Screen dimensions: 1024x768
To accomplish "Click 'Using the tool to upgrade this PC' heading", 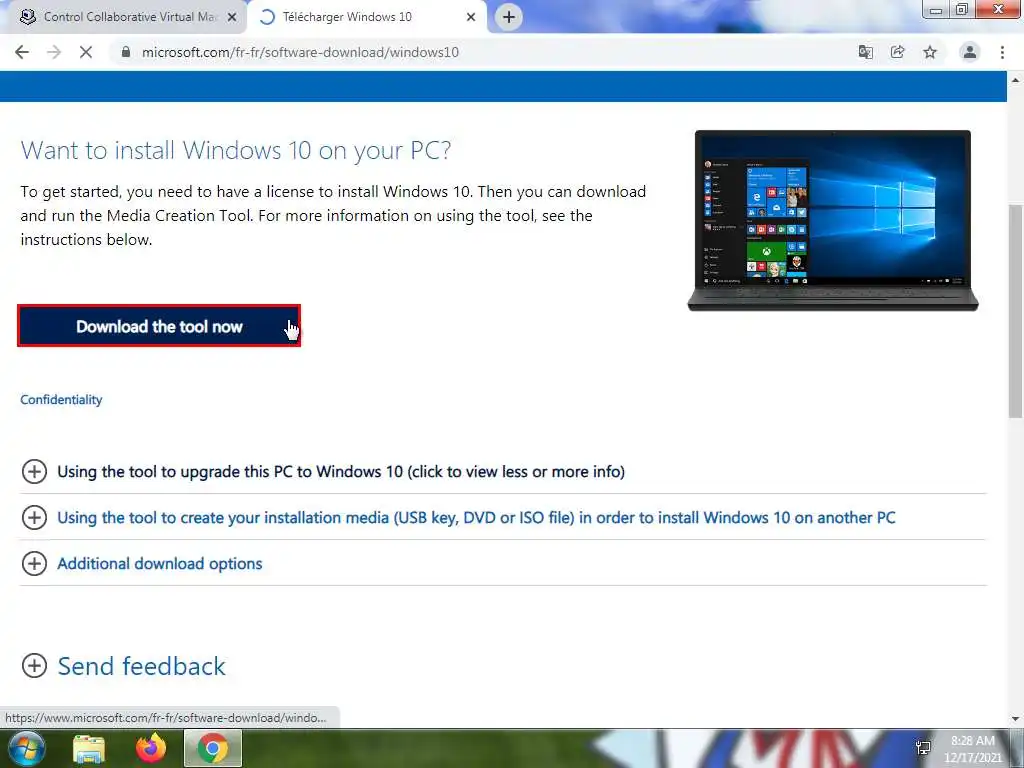I will point(341,472).
